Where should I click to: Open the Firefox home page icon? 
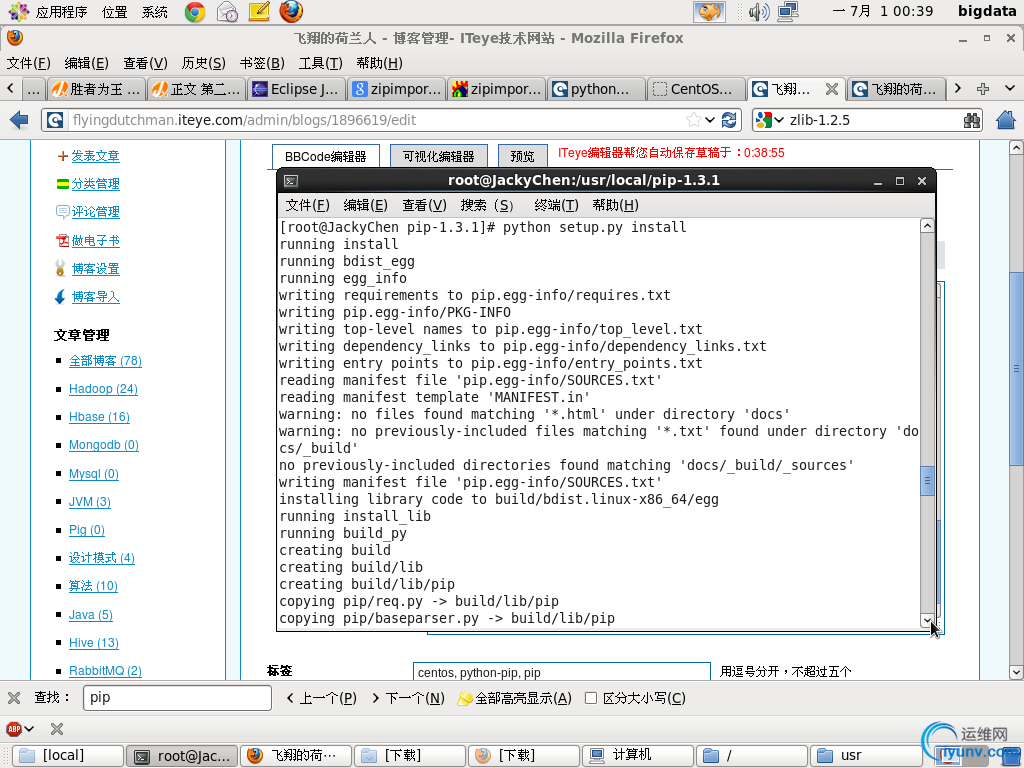[x=1006, y=120]
